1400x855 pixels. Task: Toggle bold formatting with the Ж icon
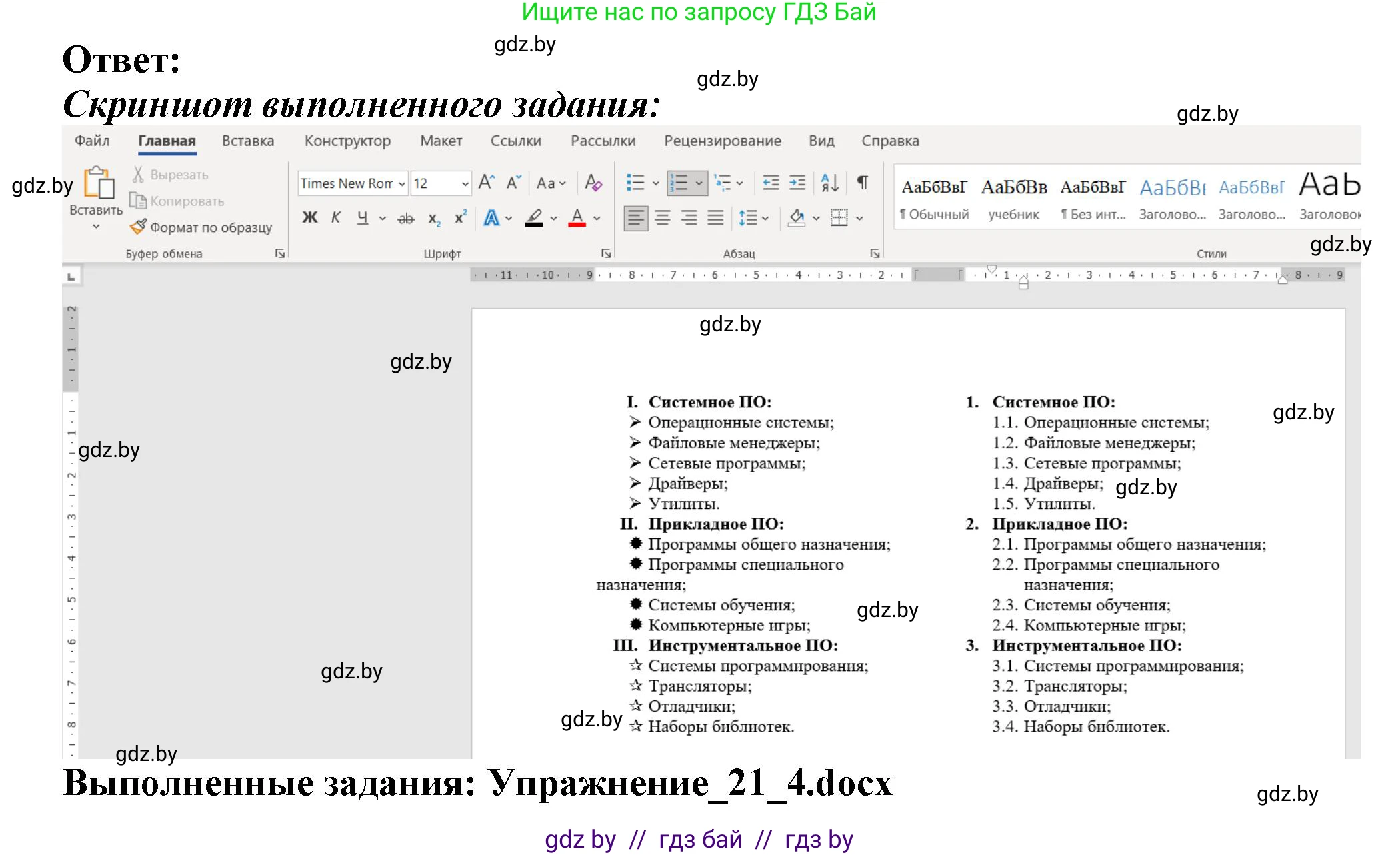pyautogui.click(x=310, y=217)
